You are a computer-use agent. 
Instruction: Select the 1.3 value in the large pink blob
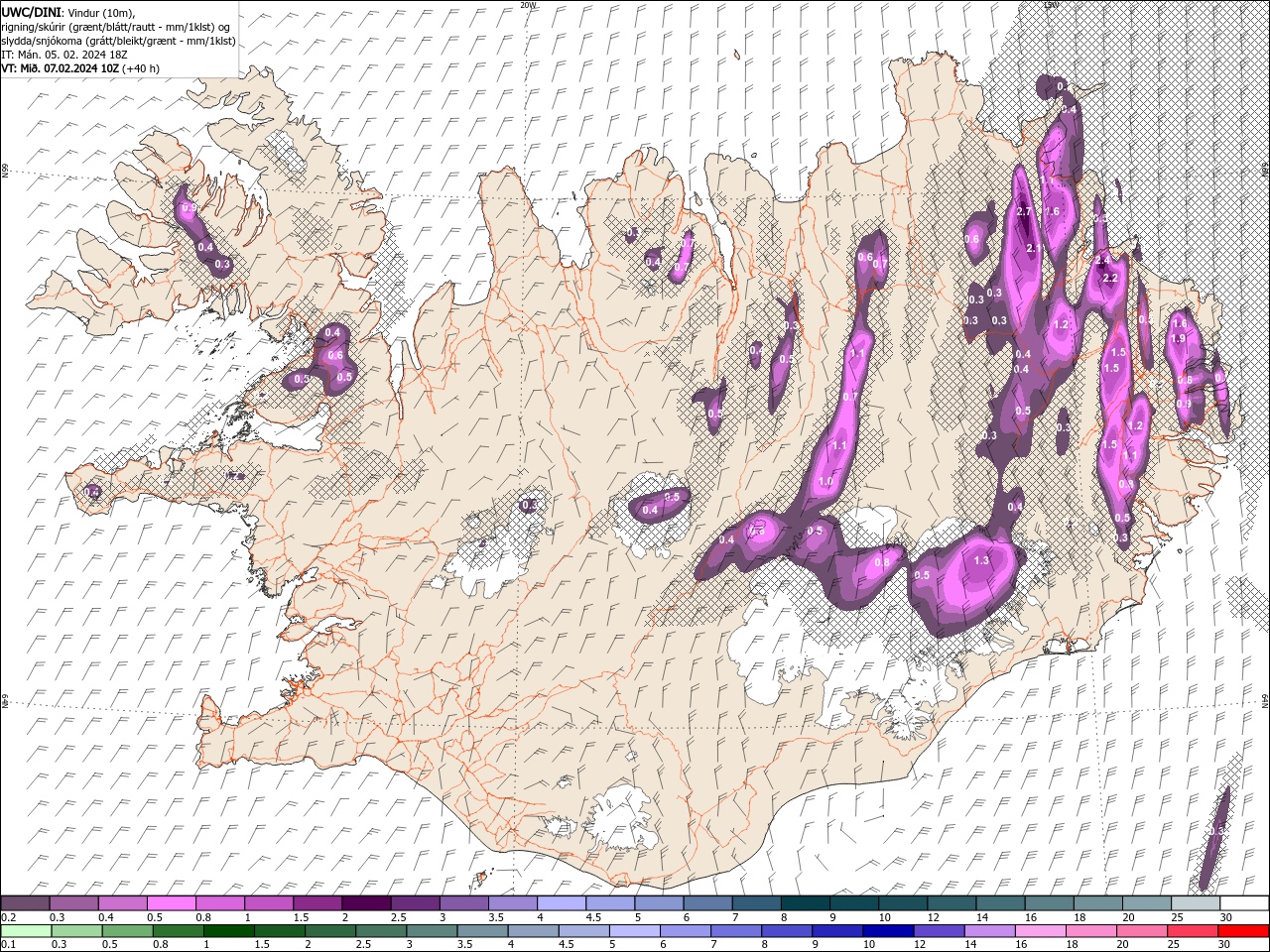click(982, 561)
